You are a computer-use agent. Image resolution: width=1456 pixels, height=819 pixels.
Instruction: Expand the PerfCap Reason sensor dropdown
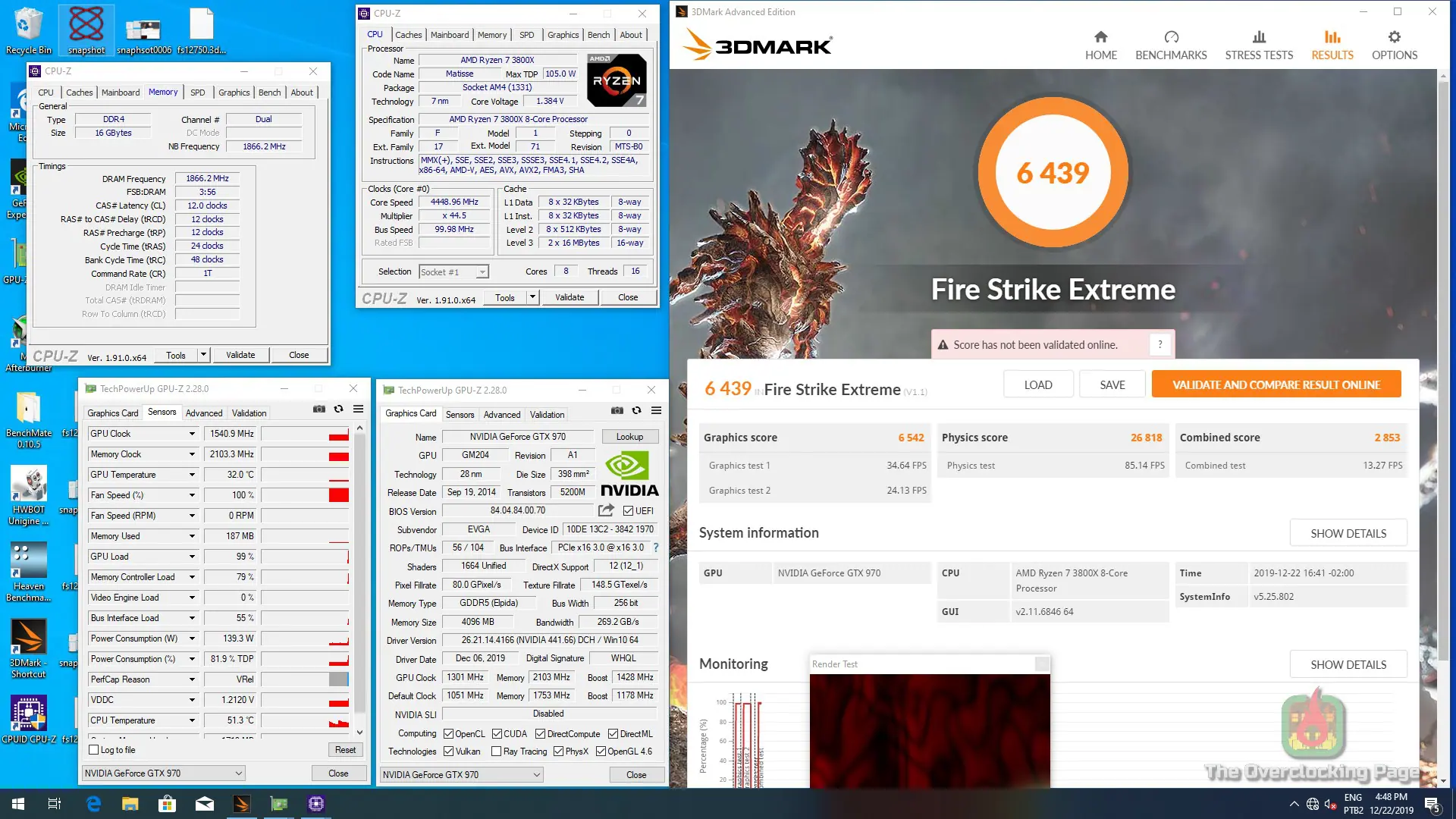point(192,679)
